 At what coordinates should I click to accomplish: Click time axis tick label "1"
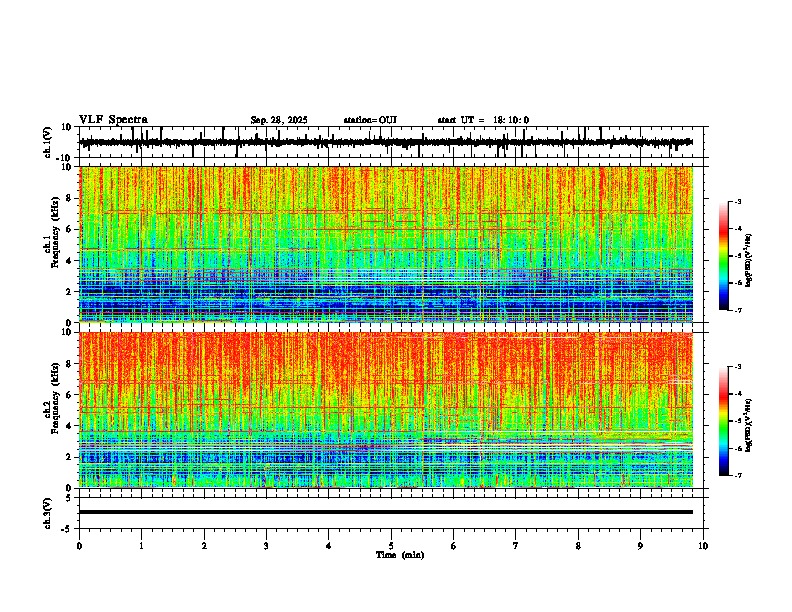pyautogui.click(x=141, y=546)
